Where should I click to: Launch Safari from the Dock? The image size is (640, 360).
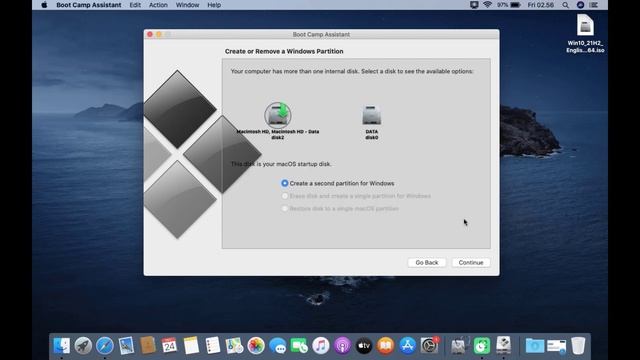105,346
